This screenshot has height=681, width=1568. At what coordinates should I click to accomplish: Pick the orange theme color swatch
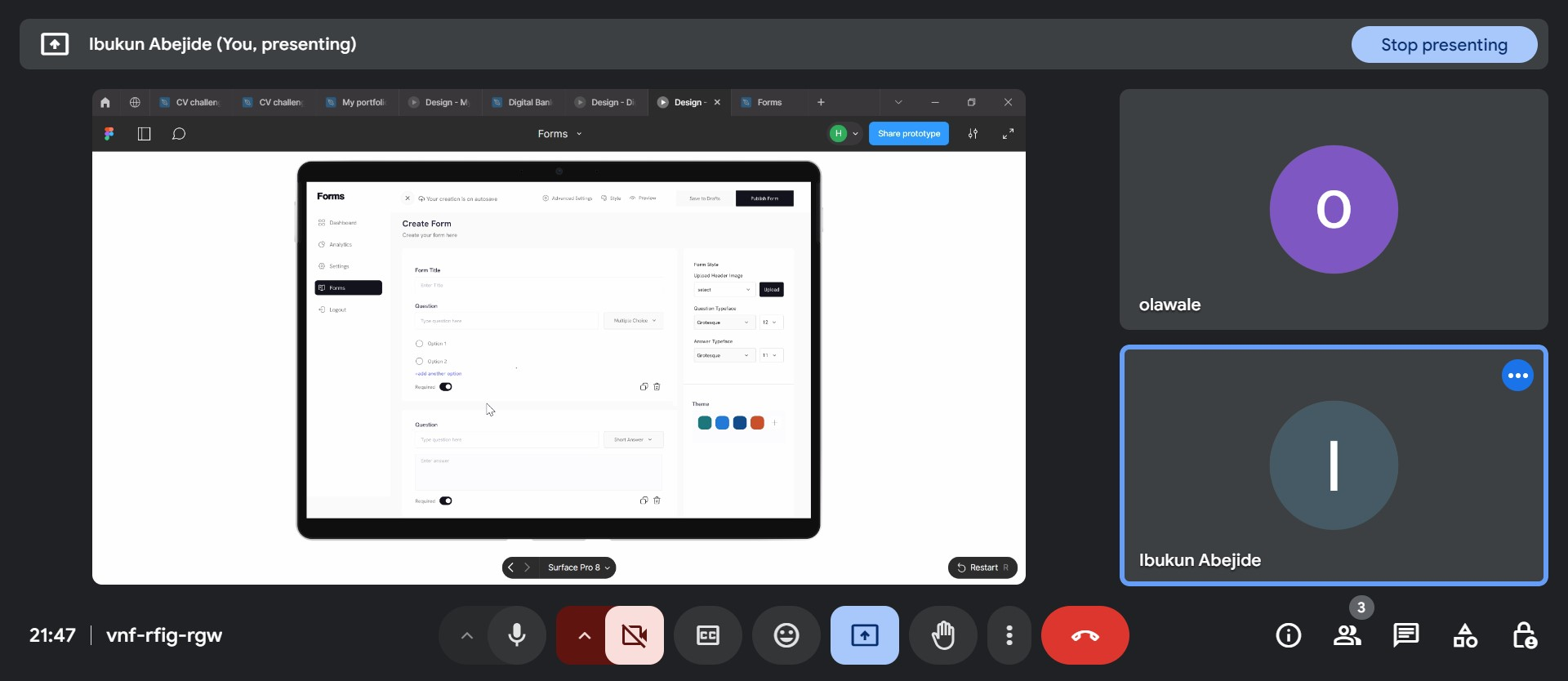[757, 423]
